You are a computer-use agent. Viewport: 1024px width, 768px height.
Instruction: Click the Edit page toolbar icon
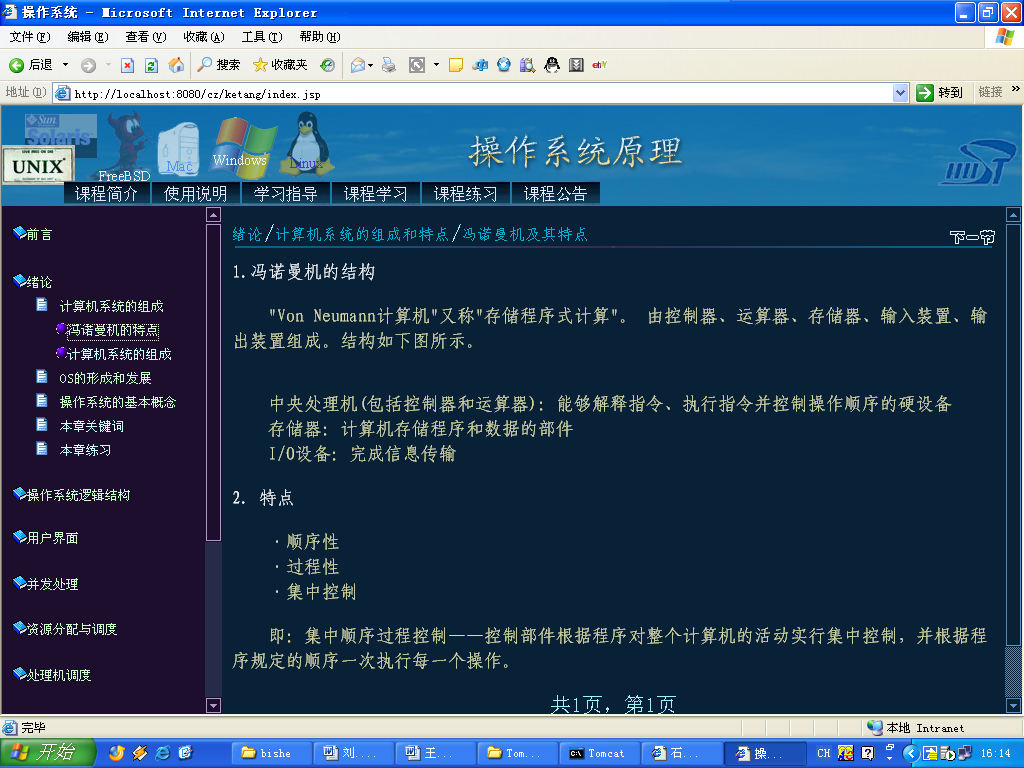pos(417,65)
